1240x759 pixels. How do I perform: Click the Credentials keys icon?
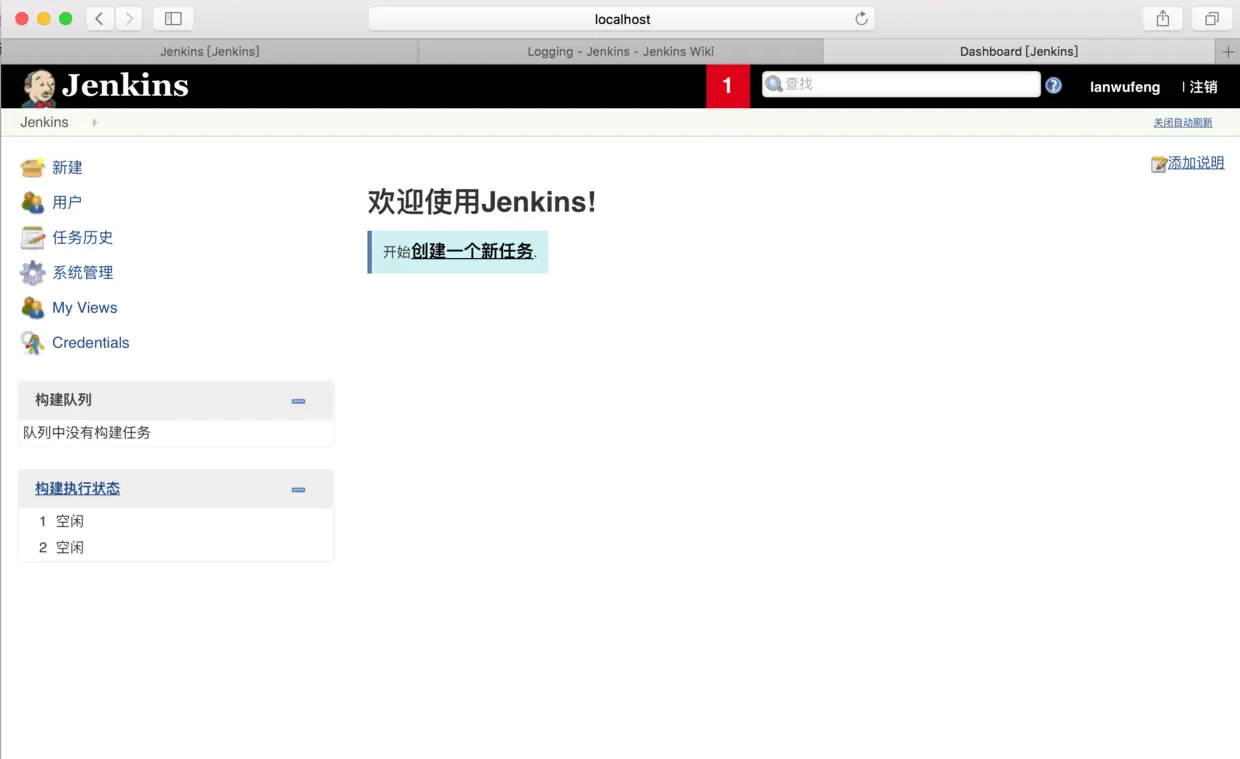coord(33,343)
